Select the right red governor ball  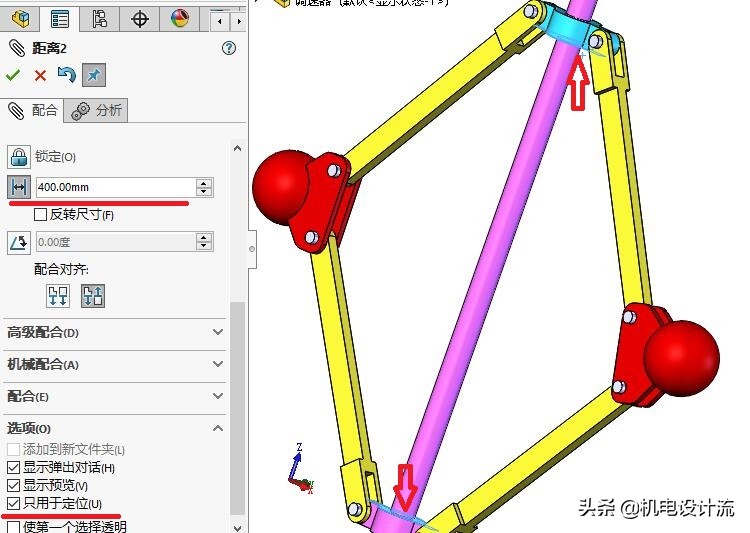pos(682,358)
